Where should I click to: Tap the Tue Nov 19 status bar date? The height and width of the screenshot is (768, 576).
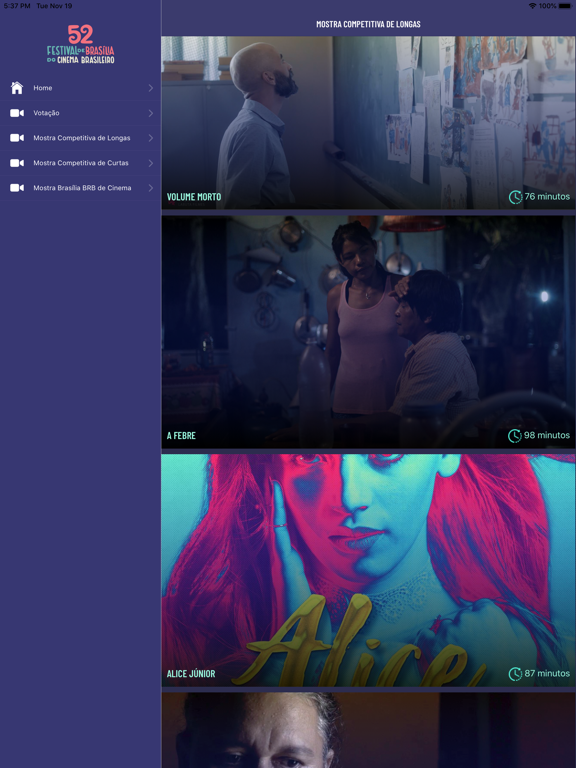(x=54, y=6)
